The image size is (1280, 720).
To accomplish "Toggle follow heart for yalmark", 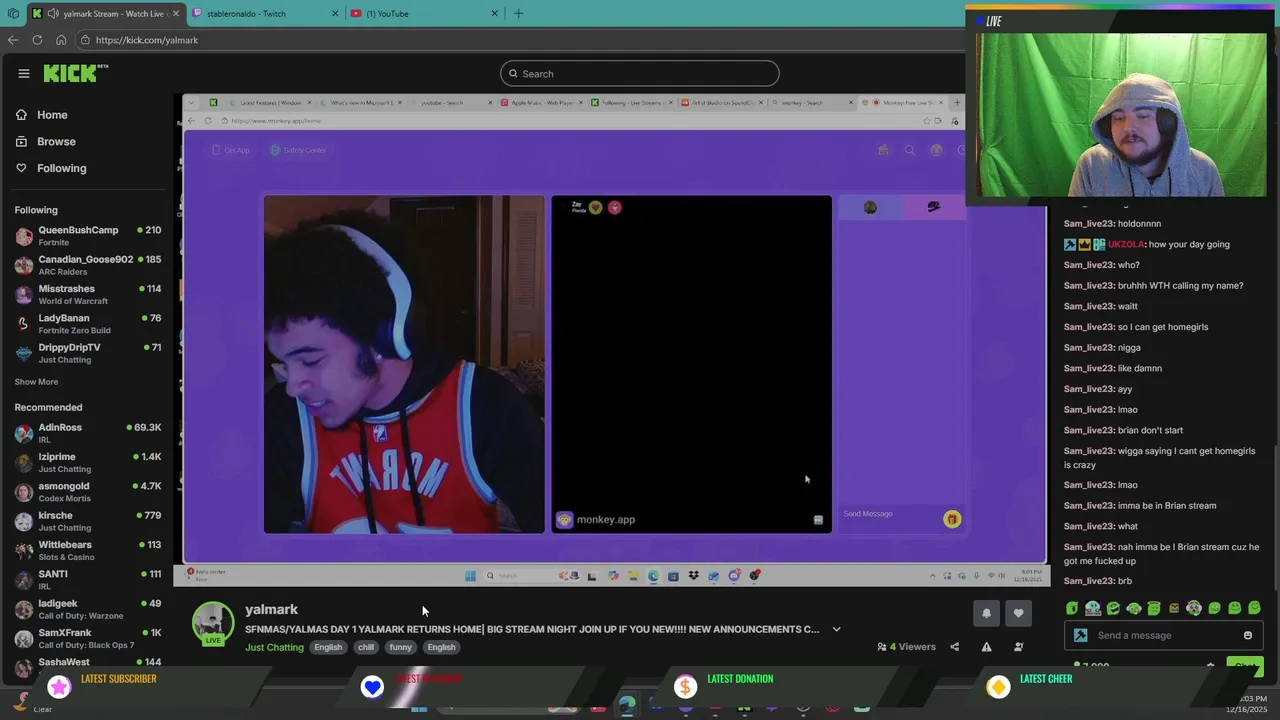I will click(1018, 613).
